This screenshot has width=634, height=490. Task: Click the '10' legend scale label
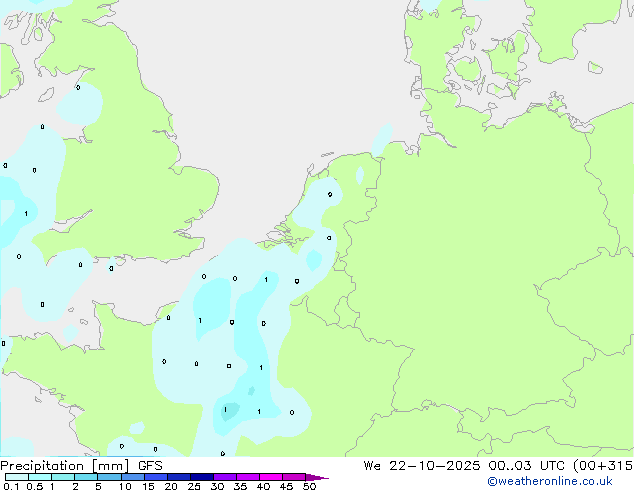(125, 486)
